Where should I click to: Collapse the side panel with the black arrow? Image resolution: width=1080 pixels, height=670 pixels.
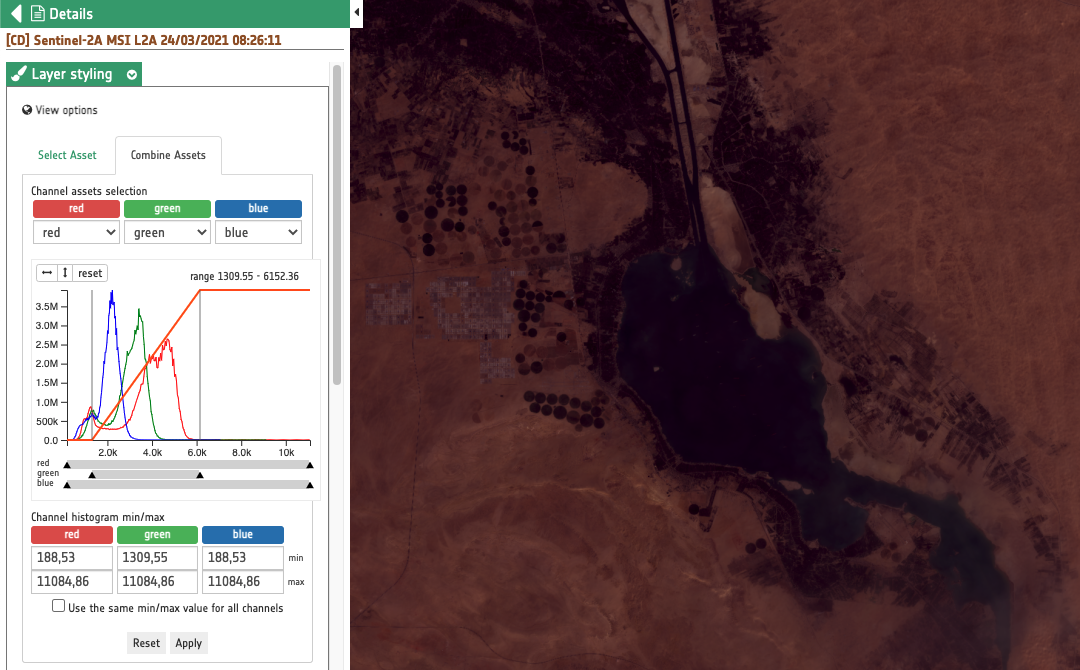pyautogui.click(x=357, y=14)
